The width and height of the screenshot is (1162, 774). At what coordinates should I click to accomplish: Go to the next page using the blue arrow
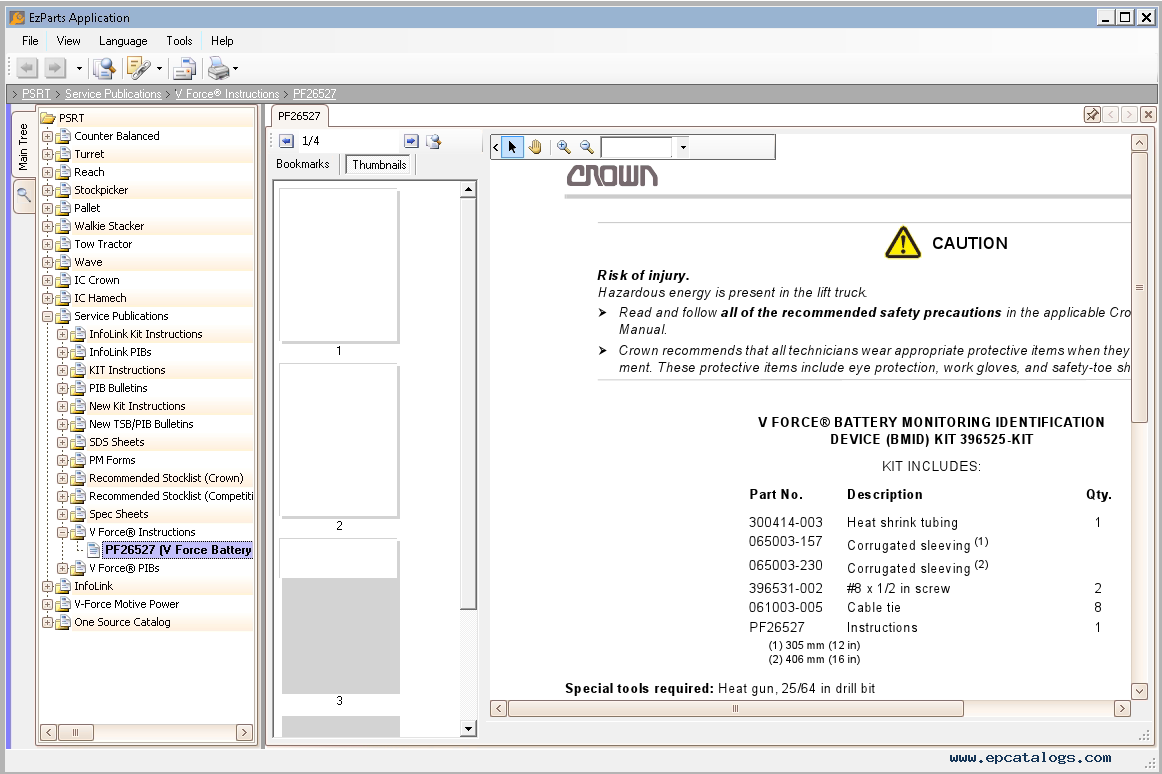coord(411,141)
